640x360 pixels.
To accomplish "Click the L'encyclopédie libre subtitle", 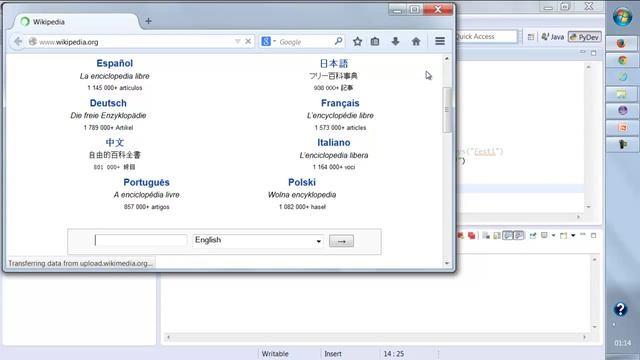I will pyautogui.click(x=340, y=116).
